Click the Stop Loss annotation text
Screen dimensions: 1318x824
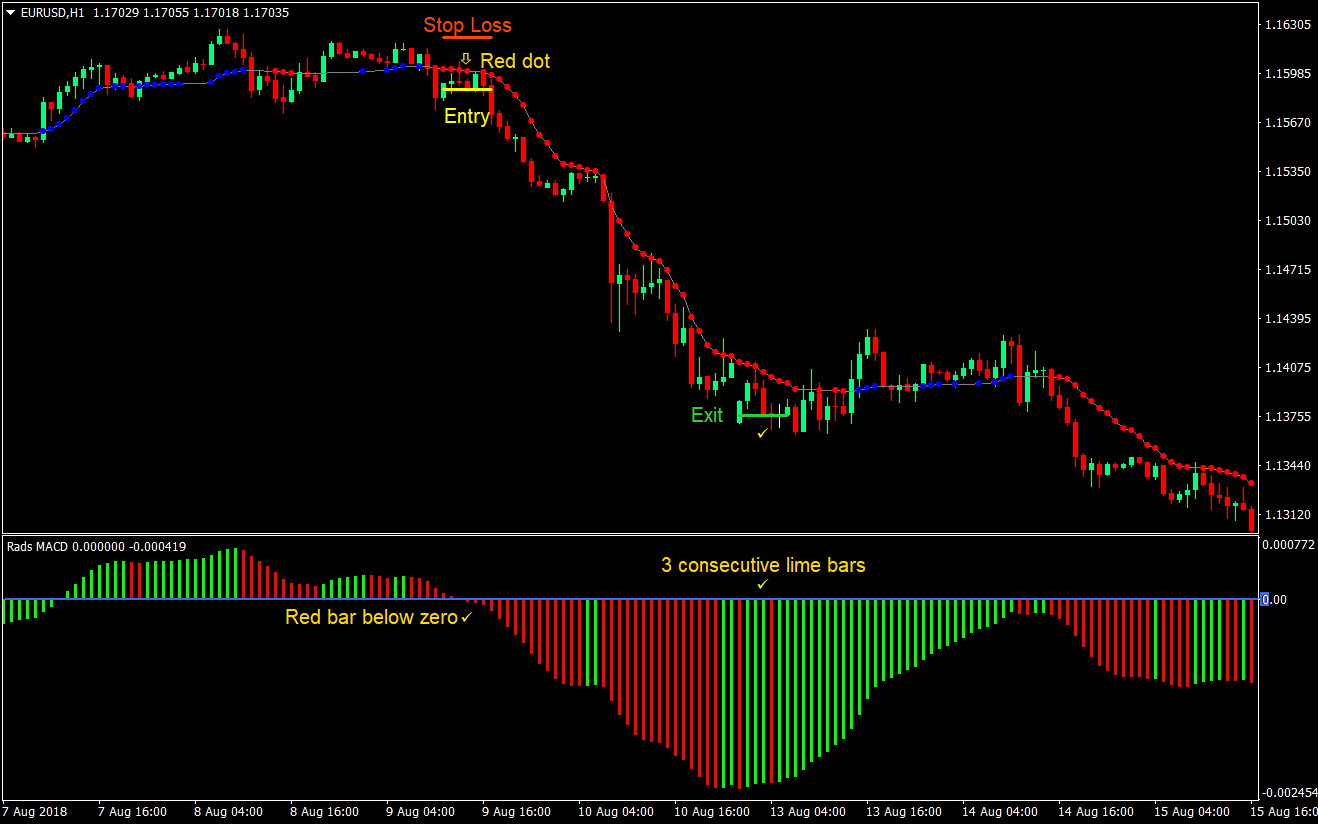tap(468, 24)
